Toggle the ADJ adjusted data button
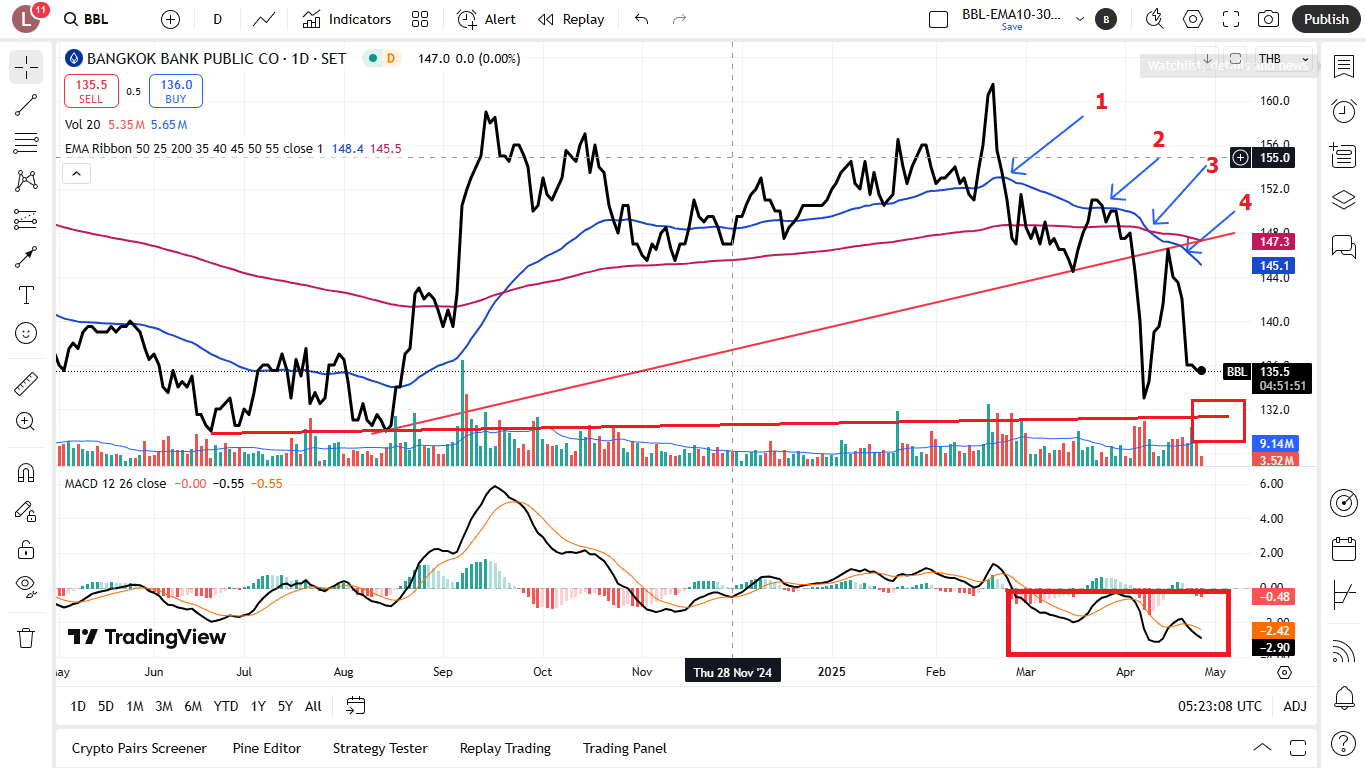1366x768 pixels. coord(1295,706)
